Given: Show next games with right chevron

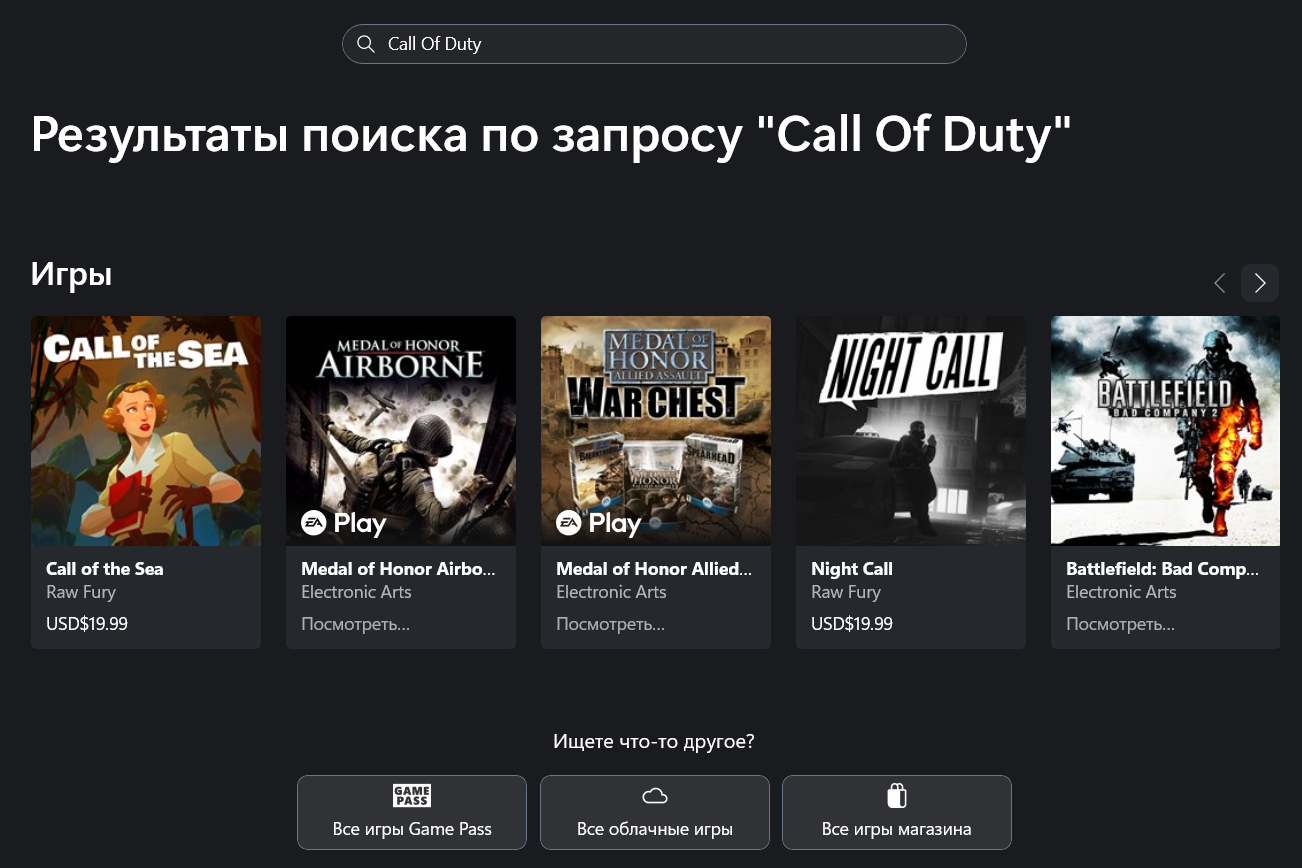Looking at the screenshot, I should point(1260,283).
